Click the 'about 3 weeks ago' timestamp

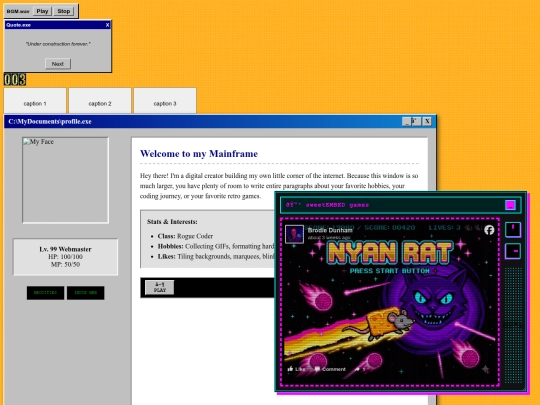point(329,237)
